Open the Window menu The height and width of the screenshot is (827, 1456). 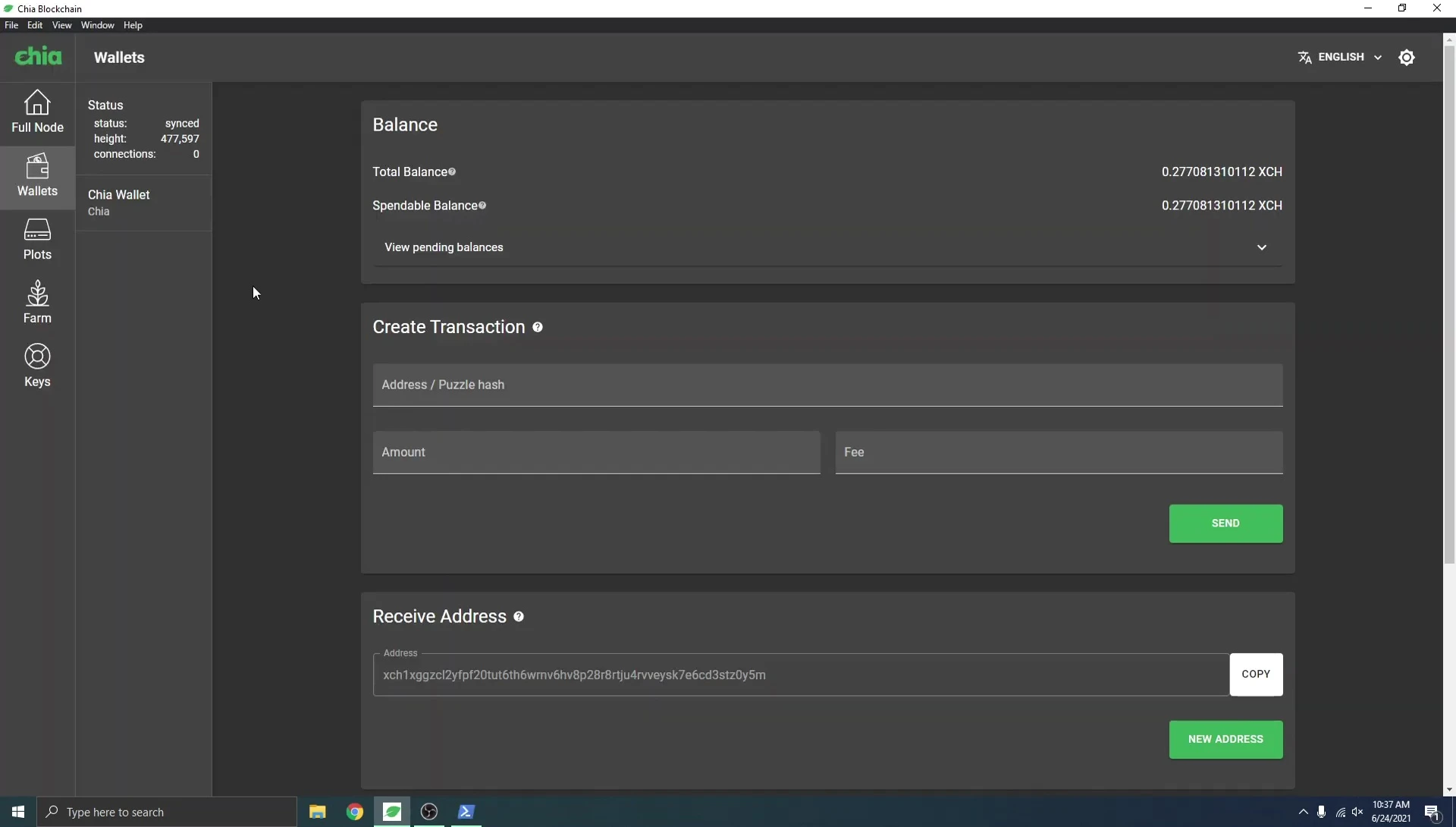[x=97, y=25]
